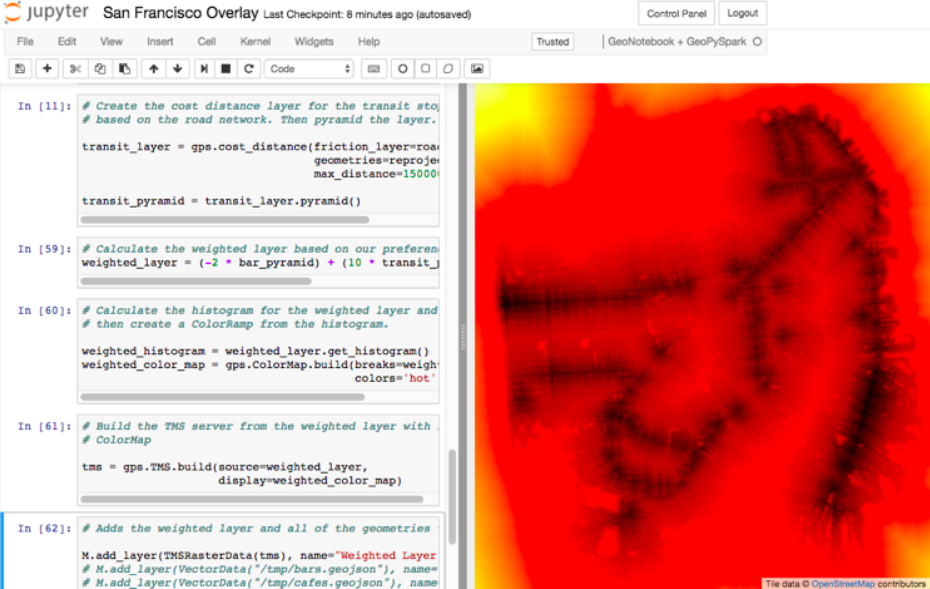This screenshot has width=930, height=589.
Task: Run the current cell
Action: coord(204,69)
